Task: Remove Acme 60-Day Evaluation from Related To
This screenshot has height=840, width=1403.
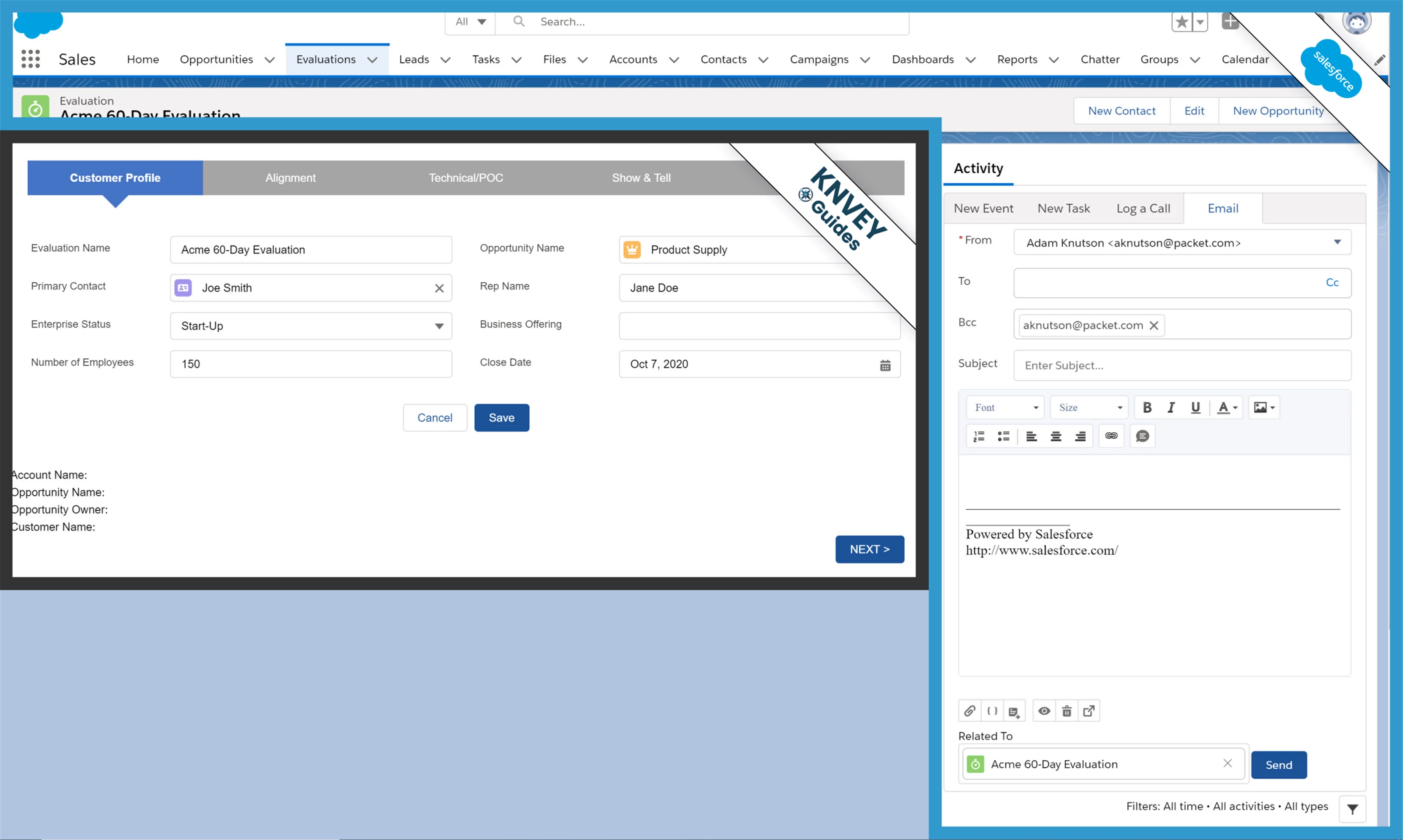Action: [x=1227, y=763]
